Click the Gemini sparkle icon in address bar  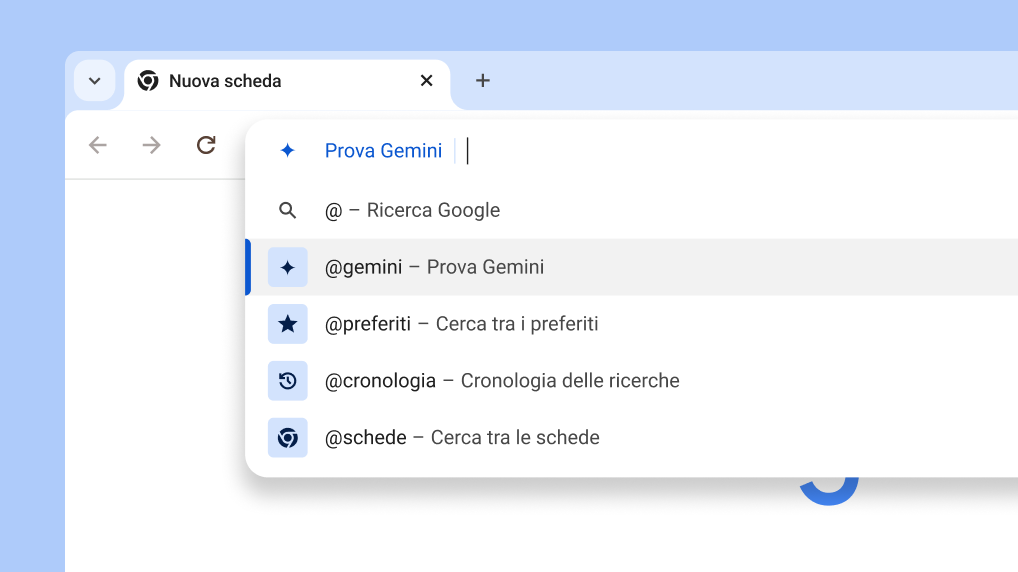pos(287,151)
